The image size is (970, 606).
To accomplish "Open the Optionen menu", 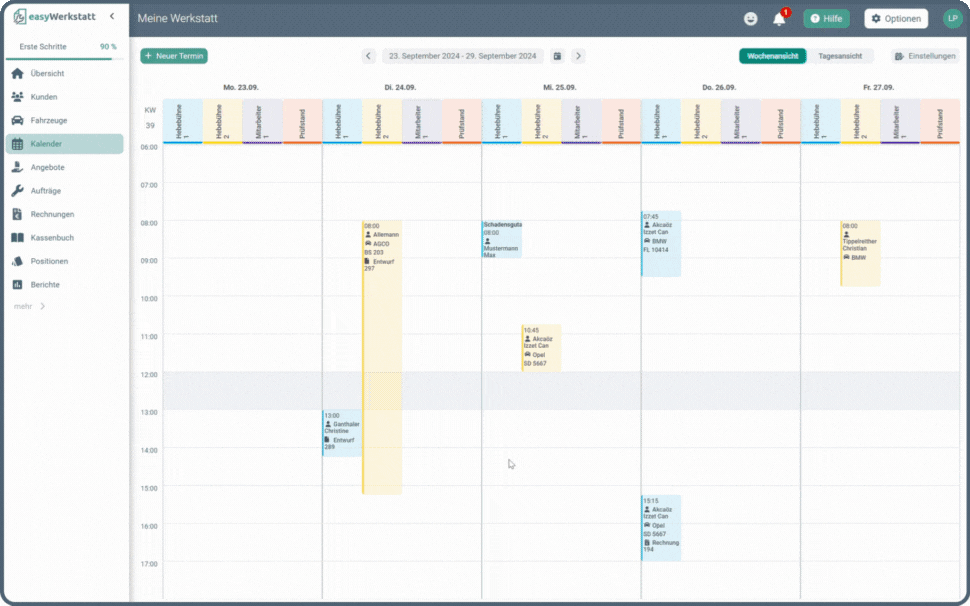I will tap(895, 18).
